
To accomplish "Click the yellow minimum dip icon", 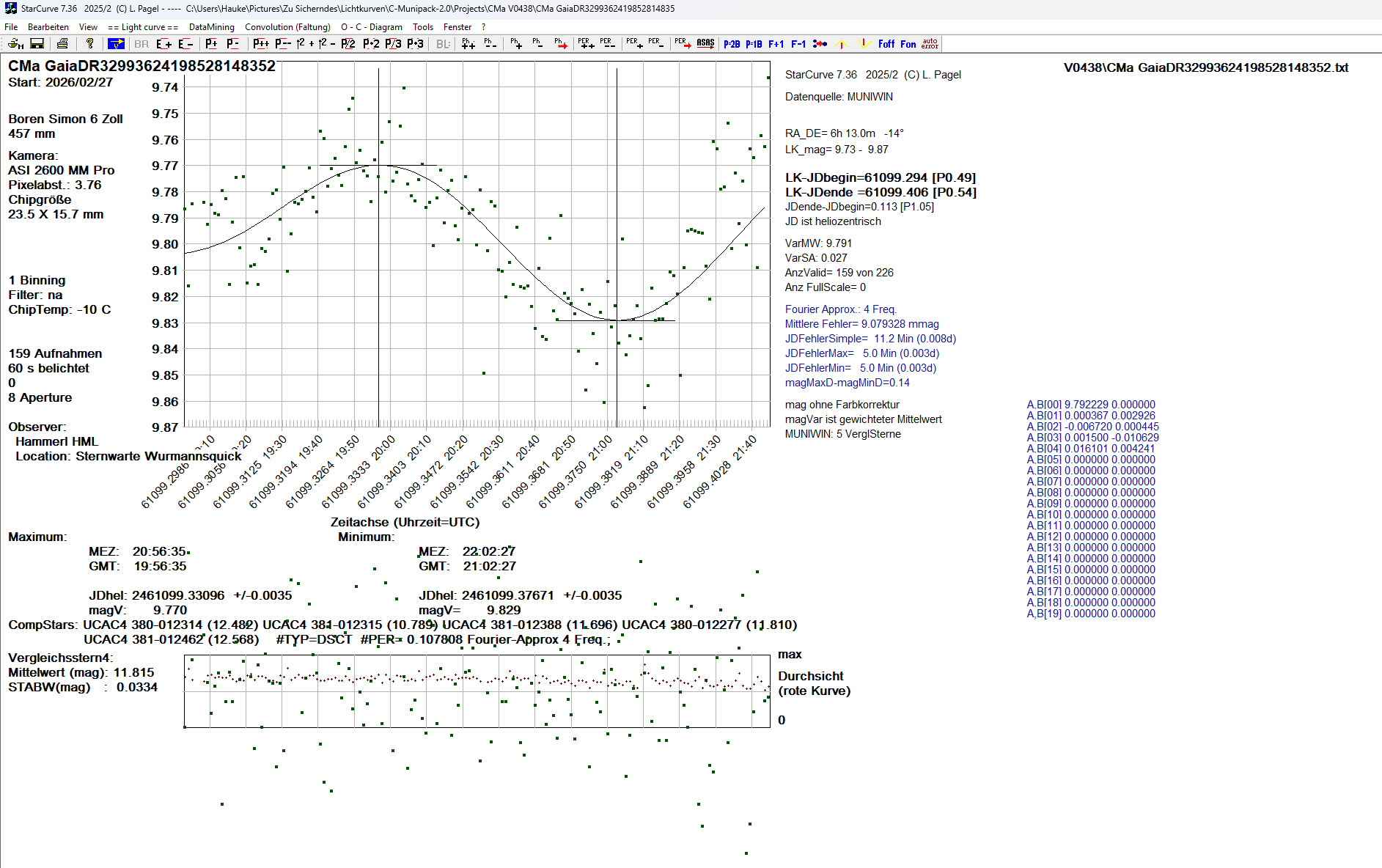I will pyautogui.click(x=864, y=44).
